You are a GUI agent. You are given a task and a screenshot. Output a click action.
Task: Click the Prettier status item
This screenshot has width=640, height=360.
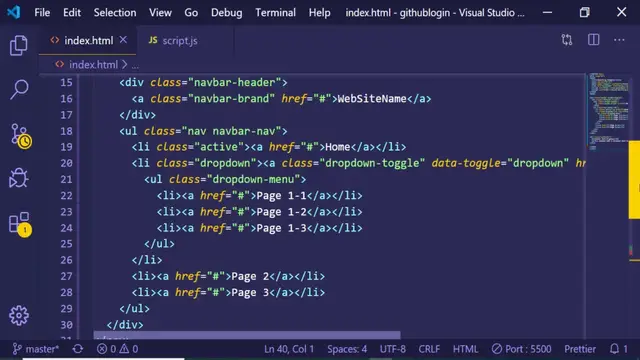(580, 349)
